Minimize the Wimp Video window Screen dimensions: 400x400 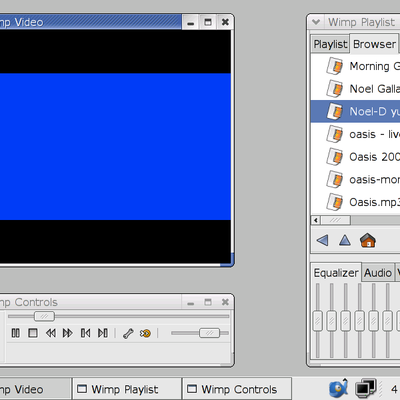pyautogui.click(x=191, y=22)
